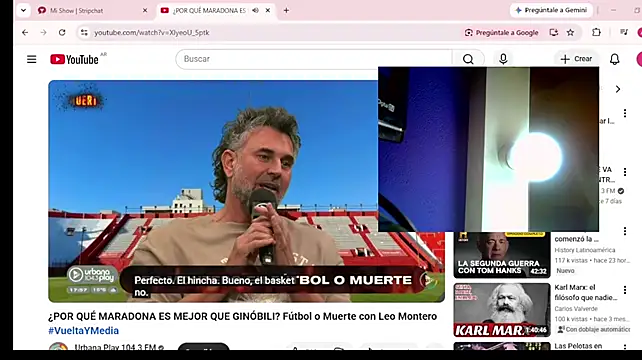
Task: Close the YouTube Maradona tab
Action: pos(268,11)
